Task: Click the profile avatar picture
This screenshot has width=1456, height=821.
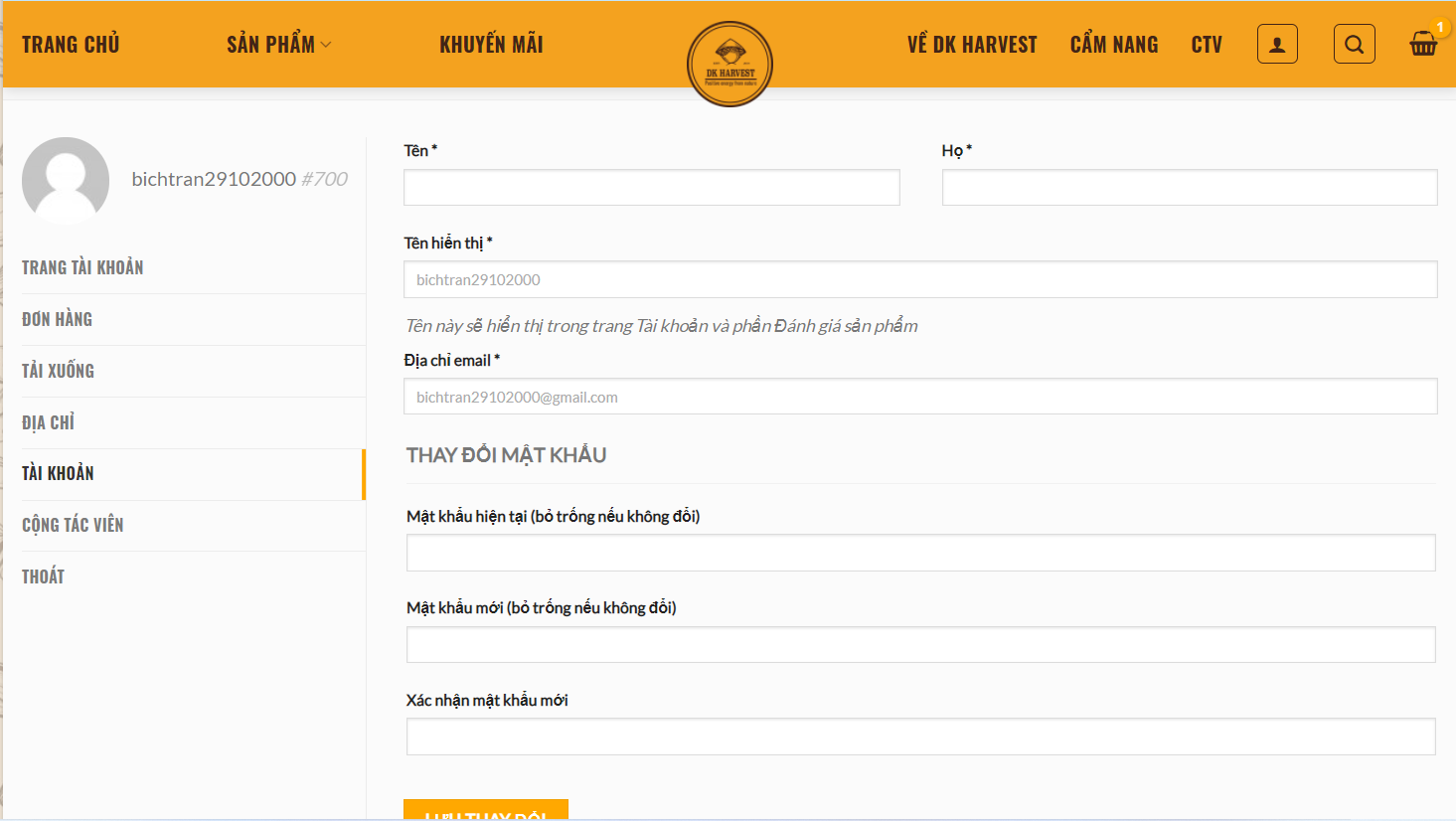Action: click(x=66, y=181)
